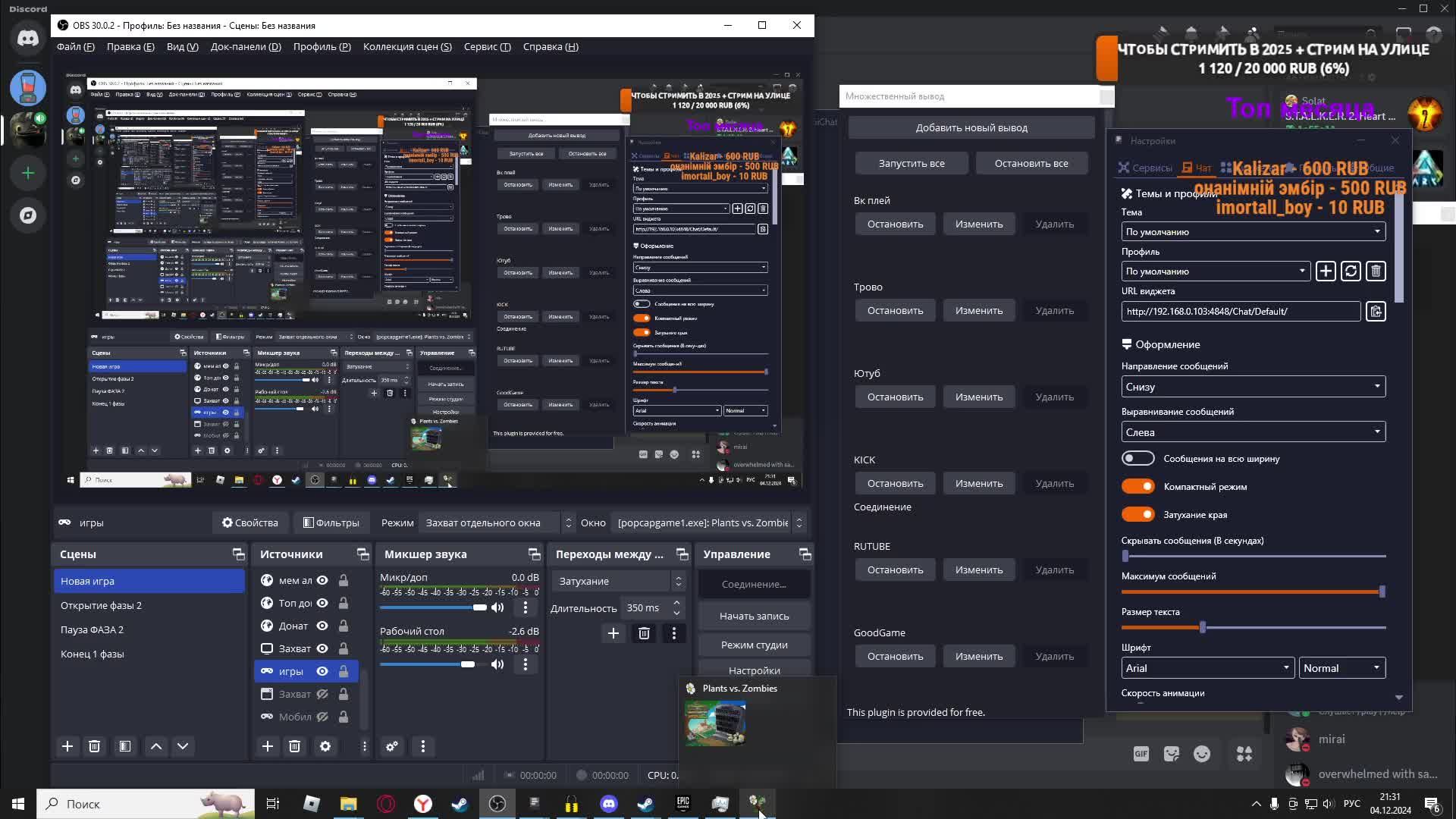Screen dimensions: 1456x819
Task: Undock the audio mixer panel
Action: coord(535,554)
